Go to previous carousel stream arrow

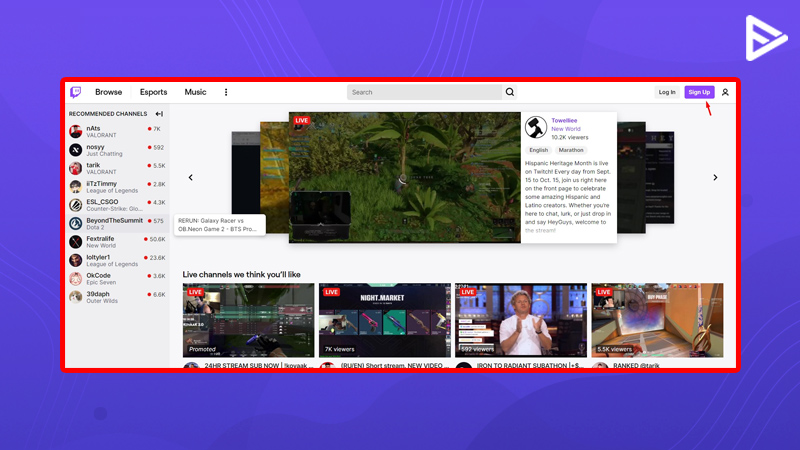(191, 178)
